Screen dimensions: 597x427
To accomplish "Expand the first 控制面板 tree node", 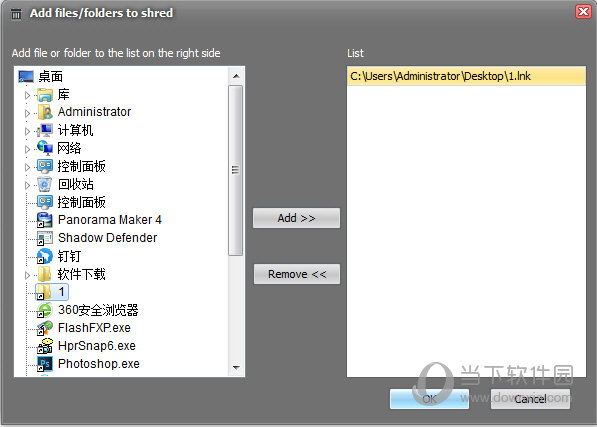I will tap(27, 167).
